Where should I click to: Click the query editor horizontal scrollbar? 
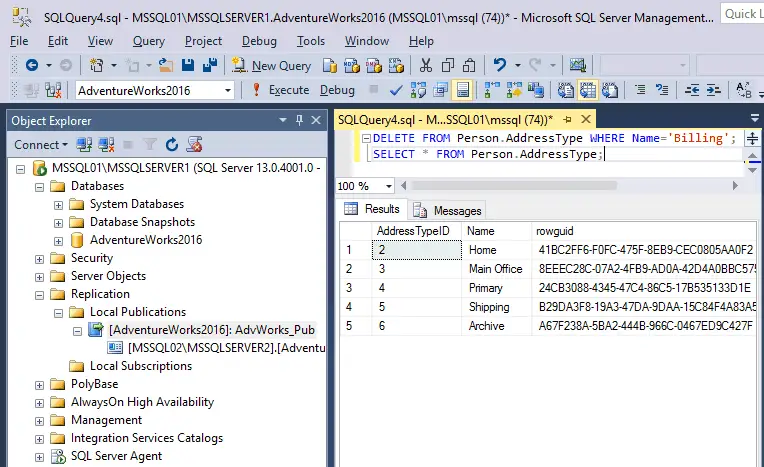pyautogui.click(x=514, y=186)
